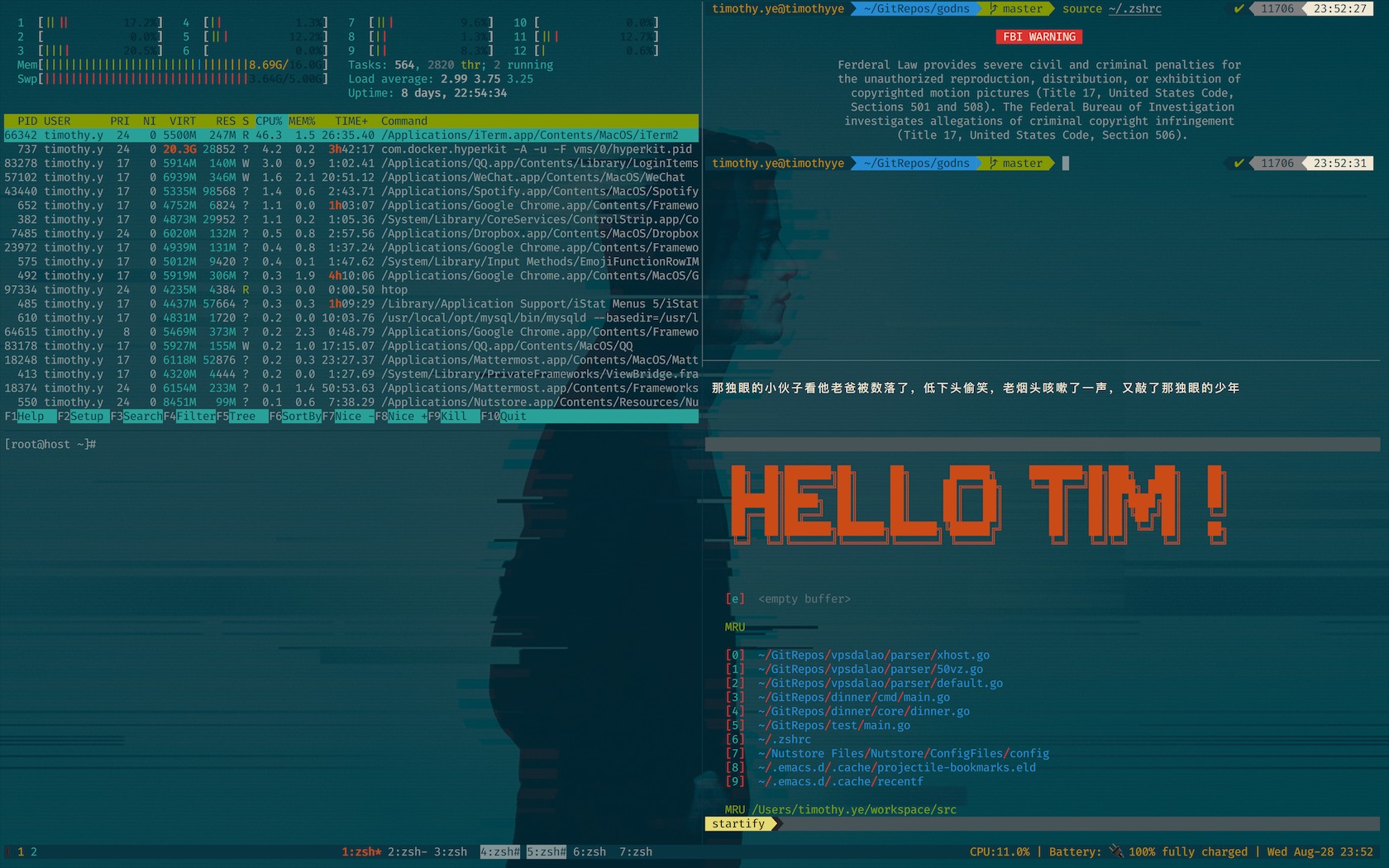1389x868 pixels.
Task: Switch to tmux window 7:zsh
Action: (636, 852)
